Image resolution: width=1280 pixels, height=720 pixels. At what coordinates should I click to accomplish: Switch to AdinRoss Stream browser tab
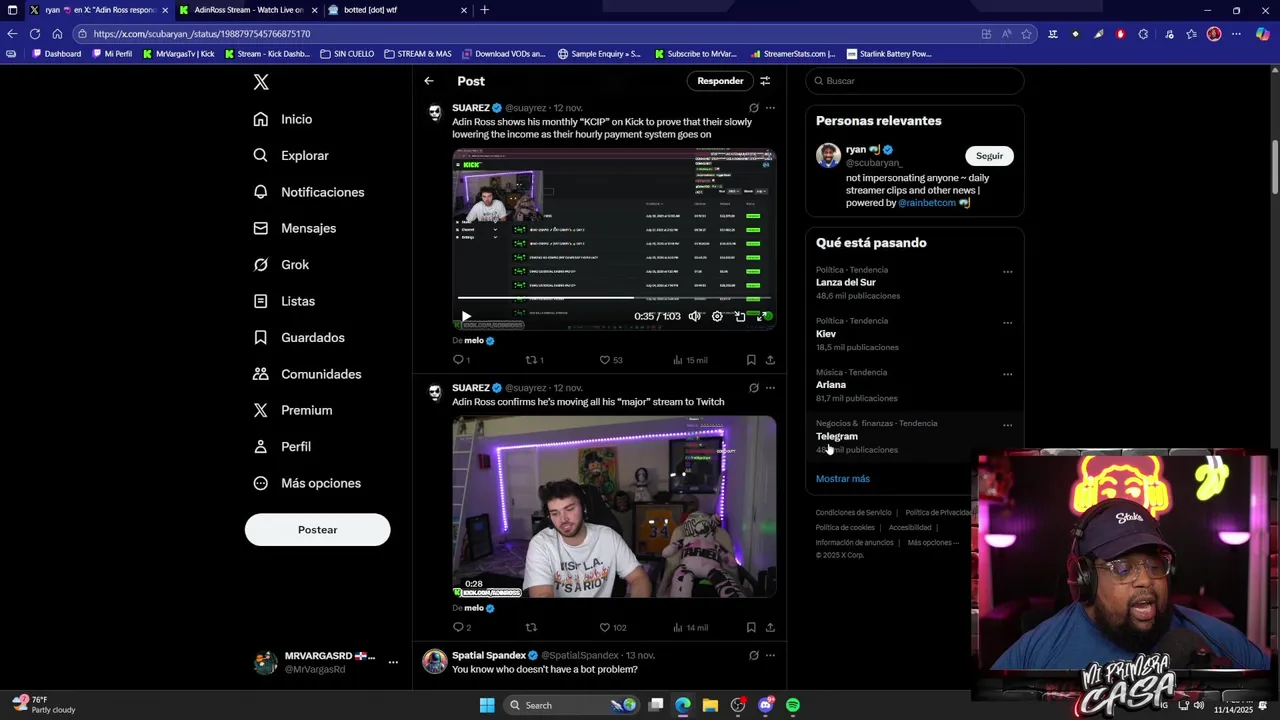pos(249,10)
